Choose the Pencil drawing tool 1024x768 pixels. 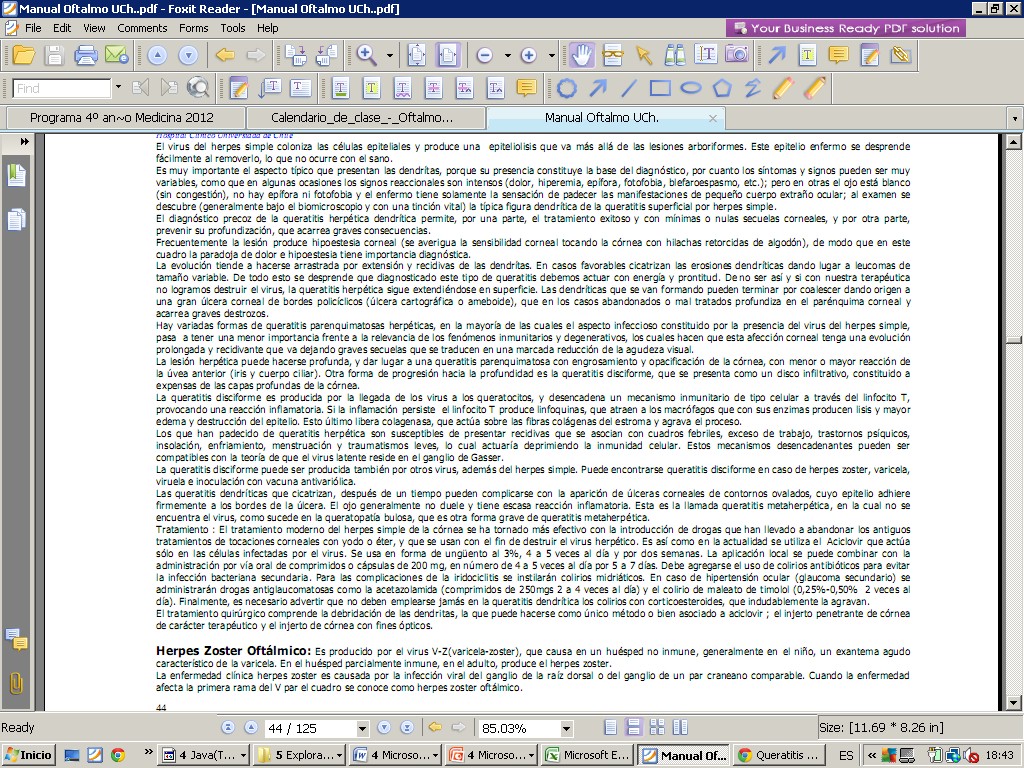(784, 88)
